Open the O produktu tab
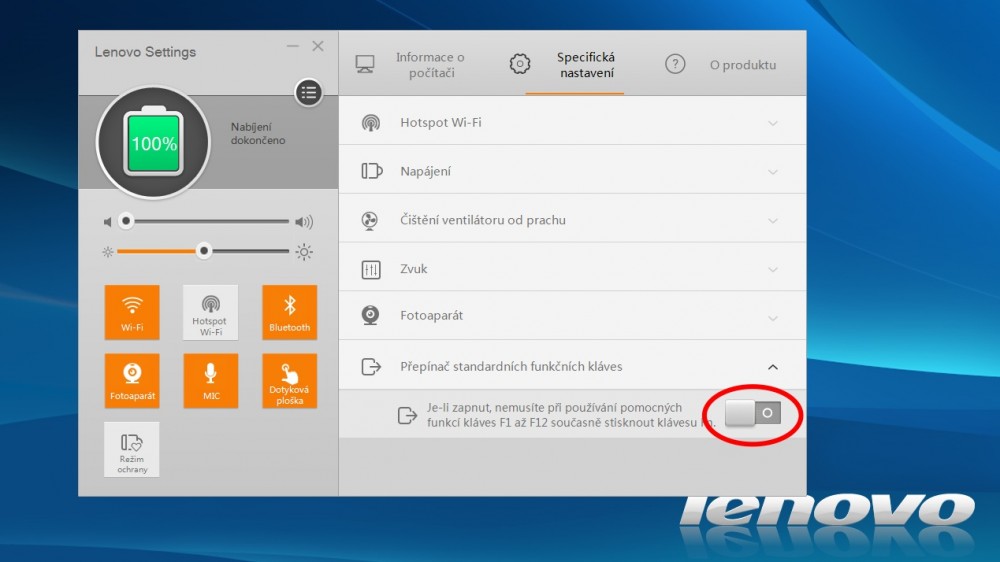This screenshot has width=1000, height=562. tap(721, 65)
